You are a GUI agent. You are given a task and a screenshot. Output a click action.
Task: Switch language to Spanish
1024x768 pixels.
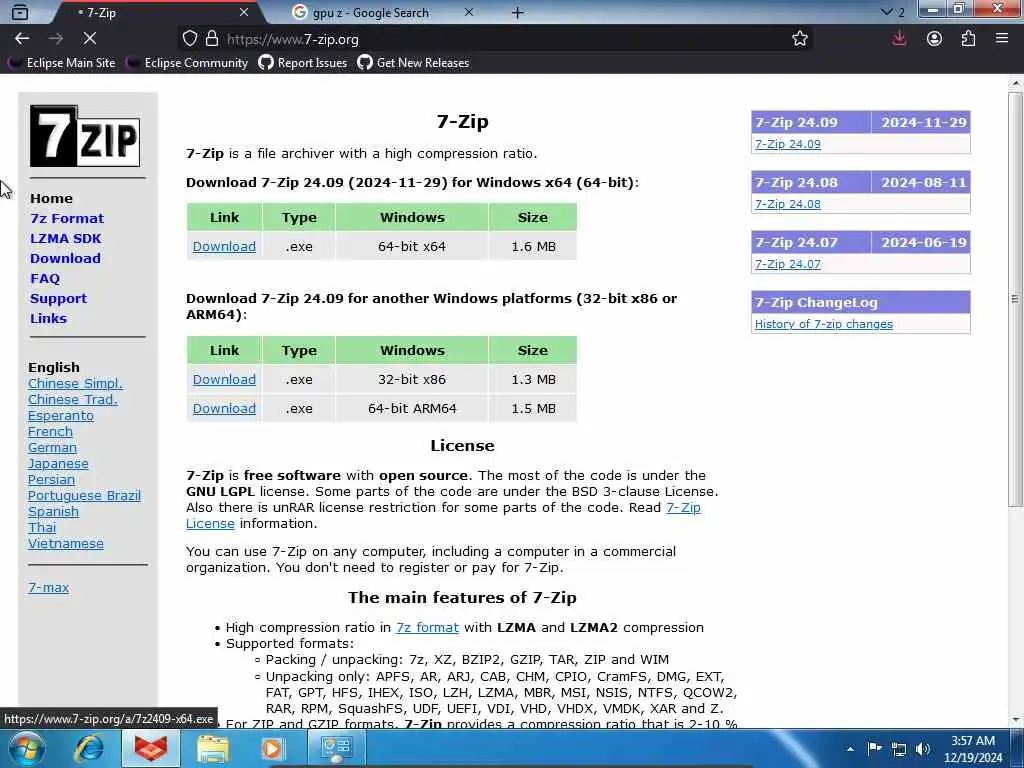point(53,511)
